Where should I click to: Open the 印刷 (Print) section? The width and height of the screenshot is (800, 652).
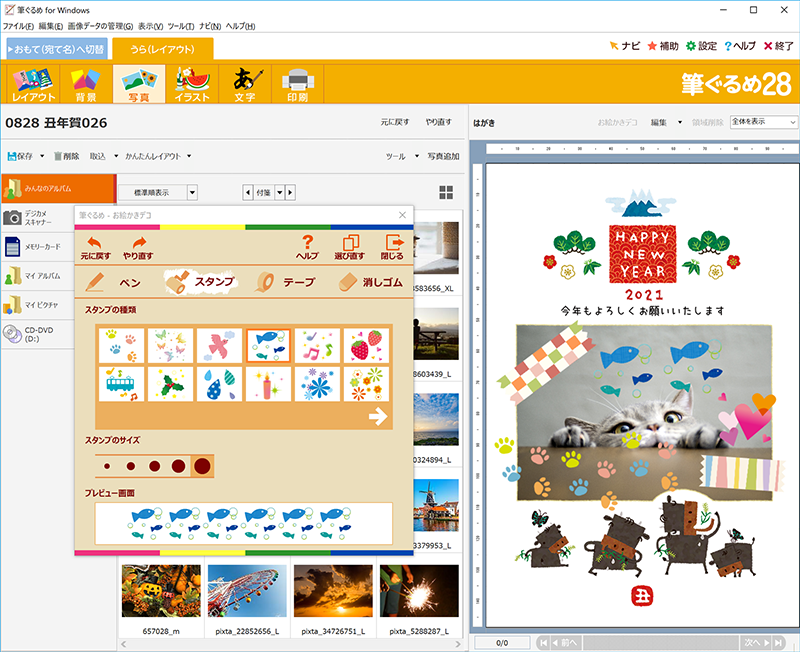pos(300,83)
